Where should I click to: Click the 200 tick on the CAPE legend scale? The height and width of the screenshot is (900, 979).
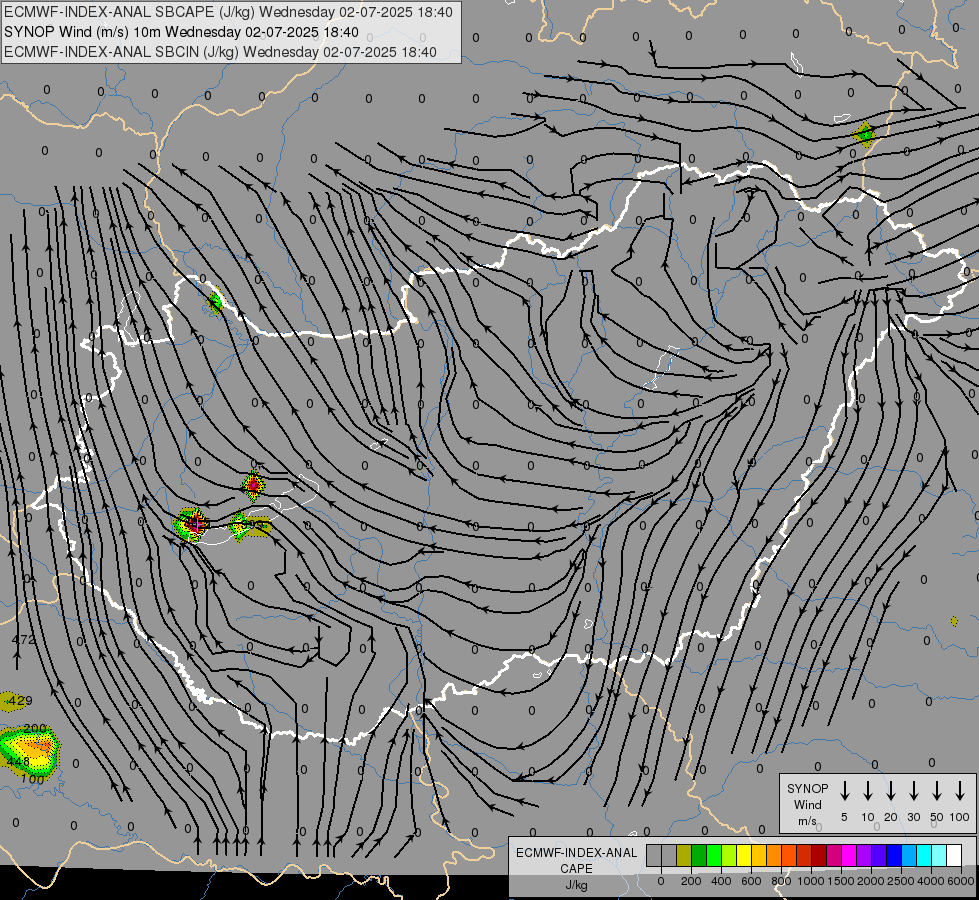click(691, 881)
